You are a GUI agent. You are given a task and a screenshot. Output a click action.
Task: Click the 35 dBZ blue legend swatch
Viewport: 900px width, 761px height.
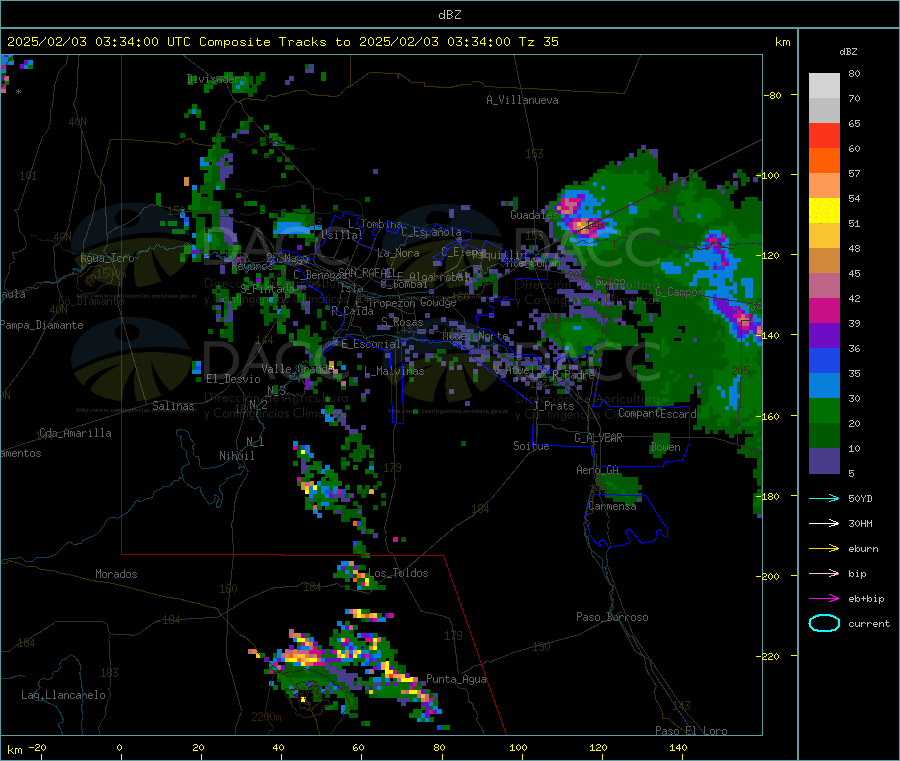pos(824,360)
